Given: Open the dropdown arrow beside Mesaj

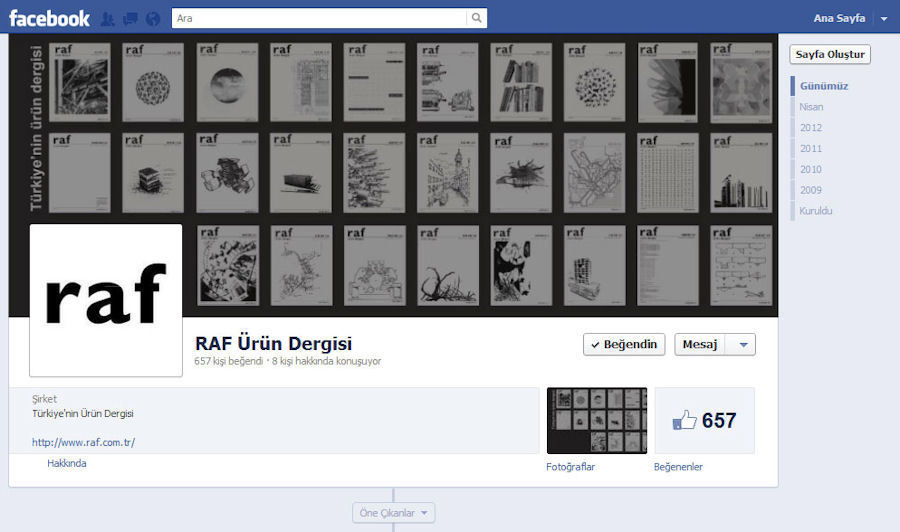Looking at the screenshot, I should point(743,345).
